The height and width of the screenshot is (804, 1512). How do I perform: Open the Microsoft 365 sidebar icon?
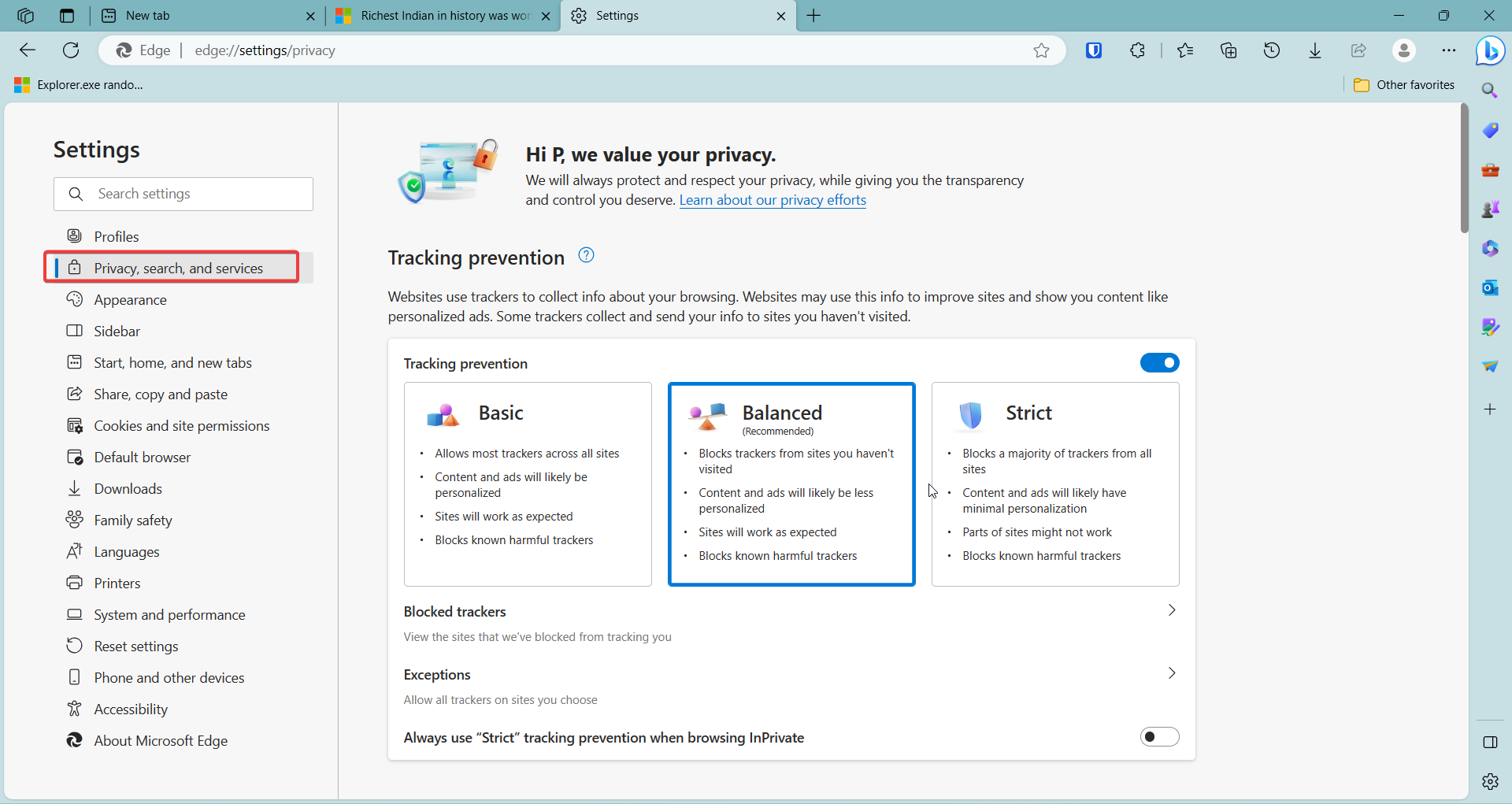pyautogui.click(x=1490, y=249)
